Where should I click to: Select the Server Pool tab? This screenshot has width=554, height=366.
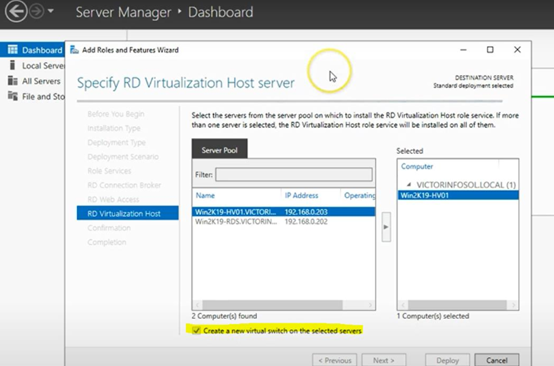tap(219, 150)
